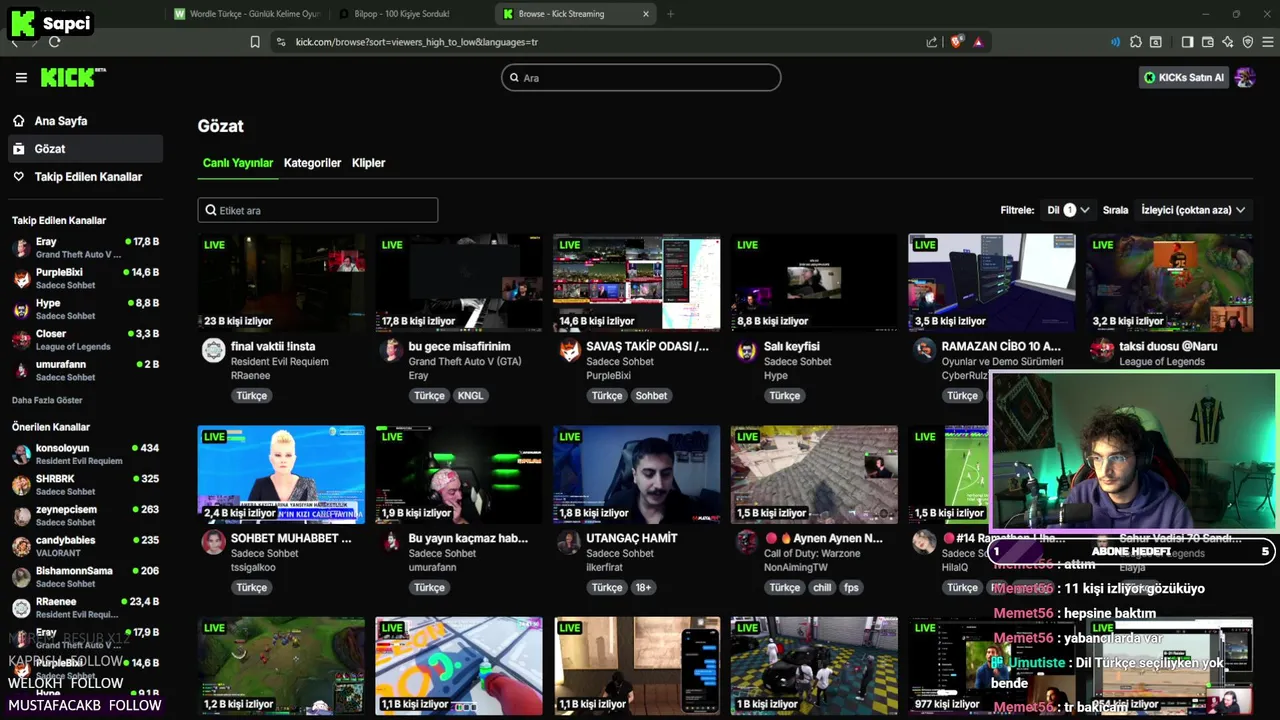Image resolution: width=1280 pixels, height=720 pixels.
Task: Open the hamburger sidebar menu
Action: (21, 77)
